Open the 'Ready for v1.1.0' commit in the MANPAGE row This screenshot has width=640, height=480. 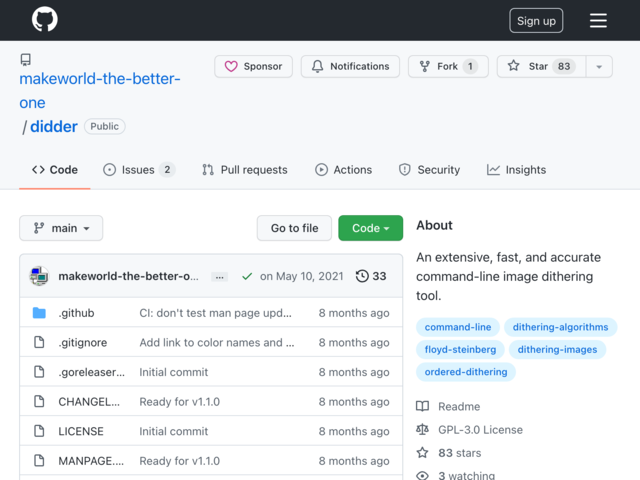180,461
